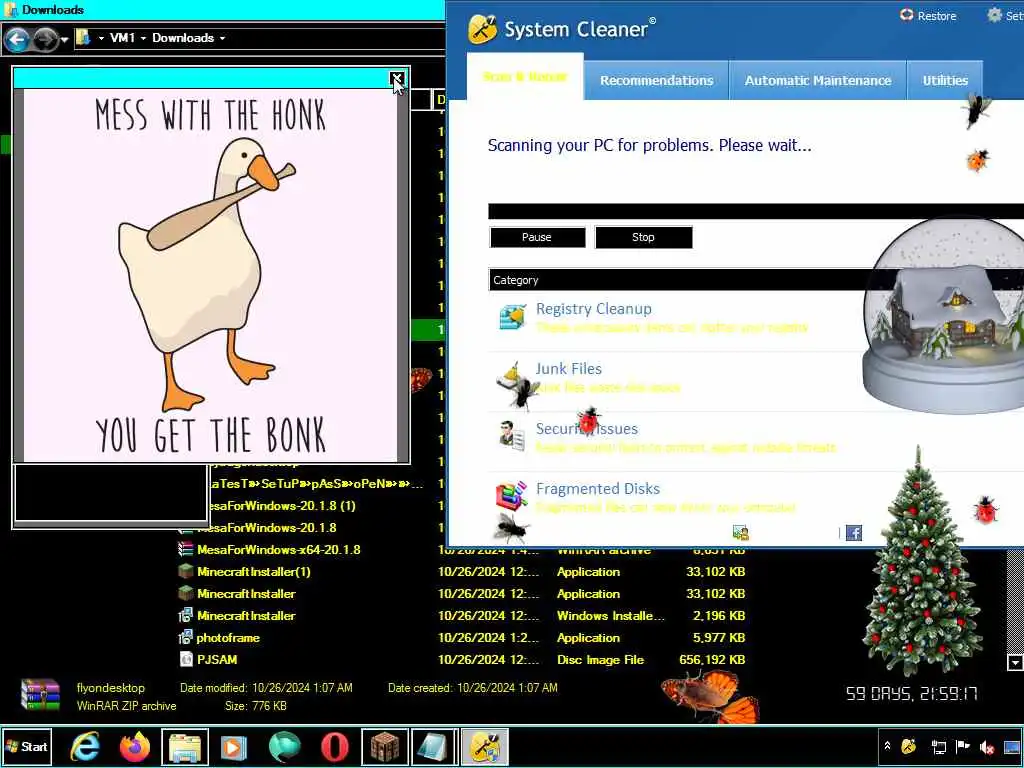This screenshot has height=768, width=1024.
Task: Expand the breadcrumb arrow after VM1
Action: 143,39
